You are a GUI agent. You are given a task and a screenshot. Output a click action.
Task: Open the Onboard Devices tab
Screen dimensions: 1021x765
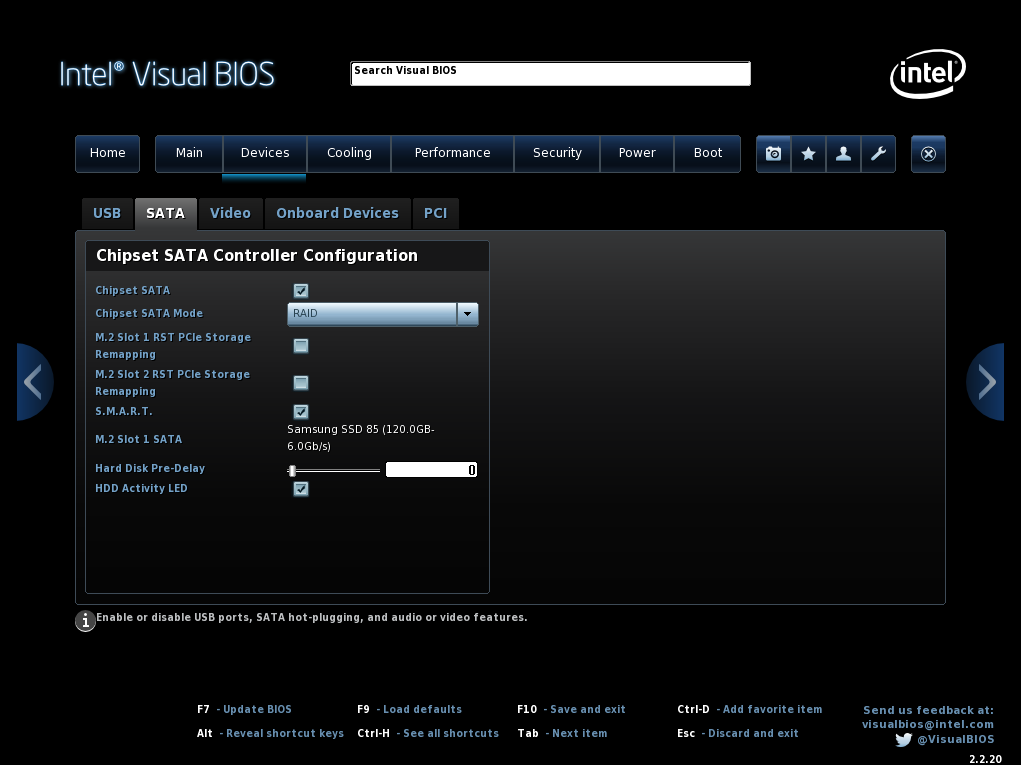coord(337,214)
